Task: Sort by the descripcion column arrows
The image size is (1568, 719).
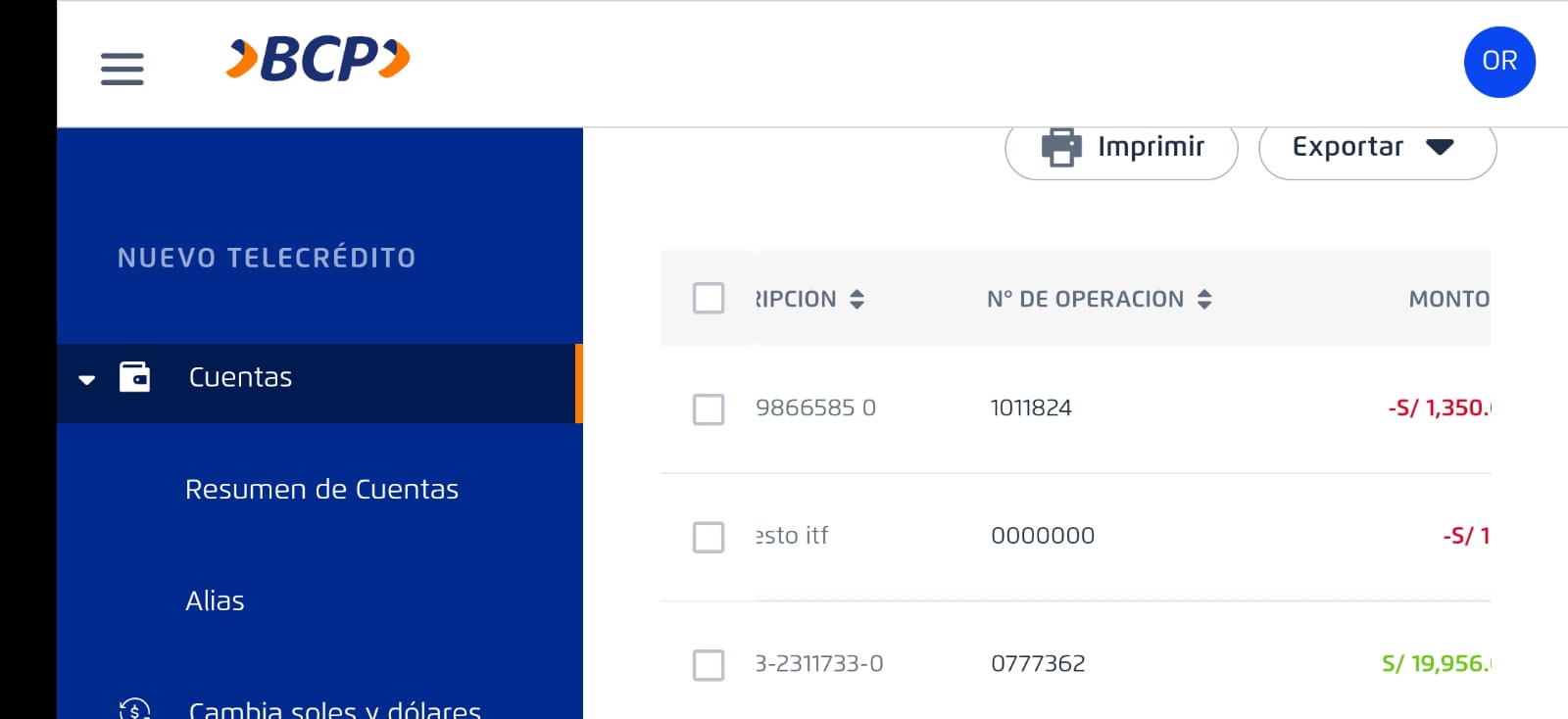Action: (857, 300)
